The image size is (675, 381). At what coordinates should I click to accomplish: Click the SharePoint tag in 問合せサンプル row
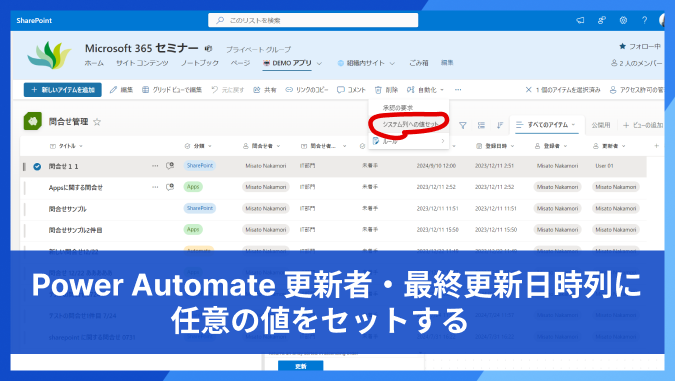pos(200,208)
